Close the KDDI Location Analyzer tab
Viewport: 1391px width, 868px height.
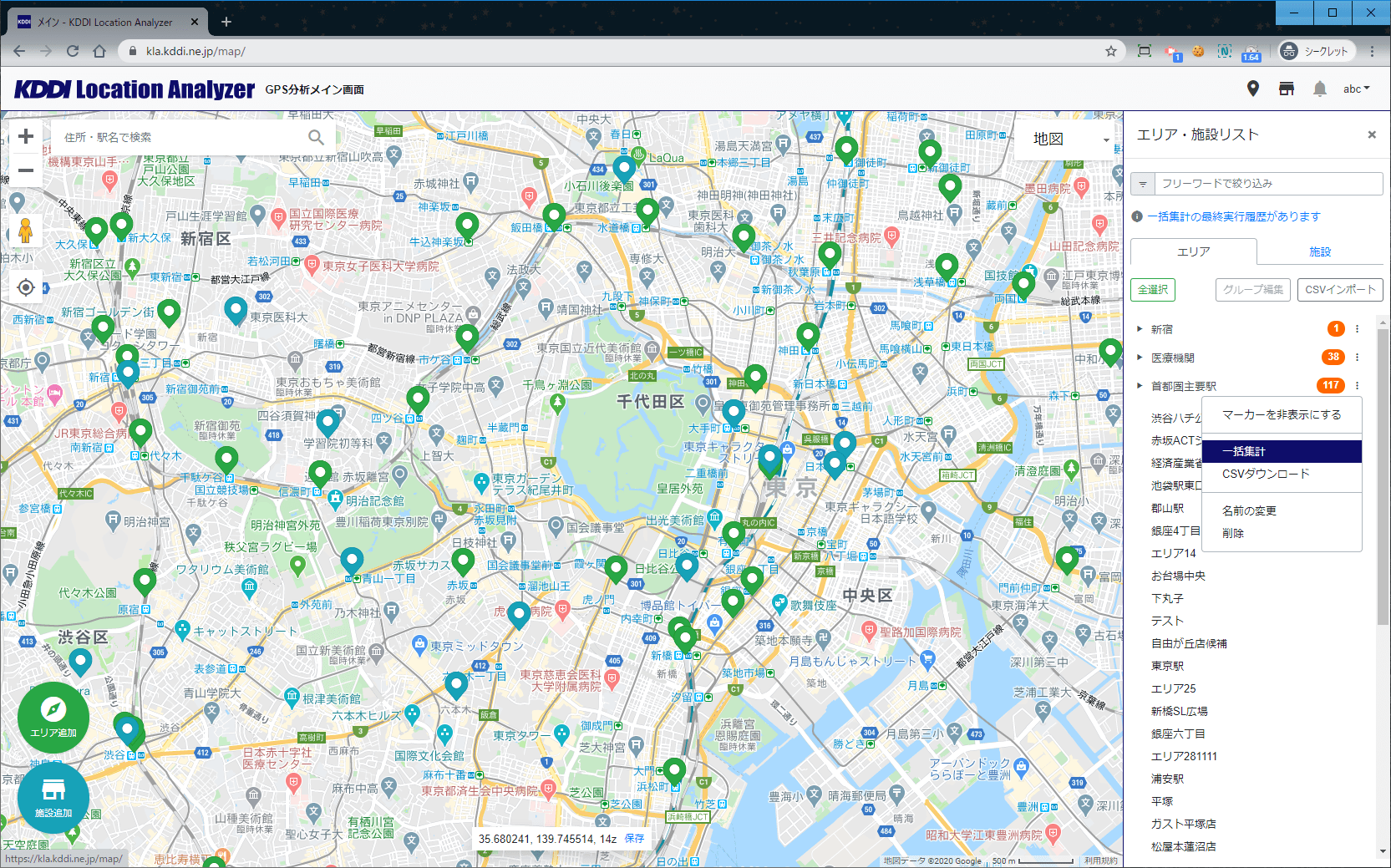coord(195,22)
